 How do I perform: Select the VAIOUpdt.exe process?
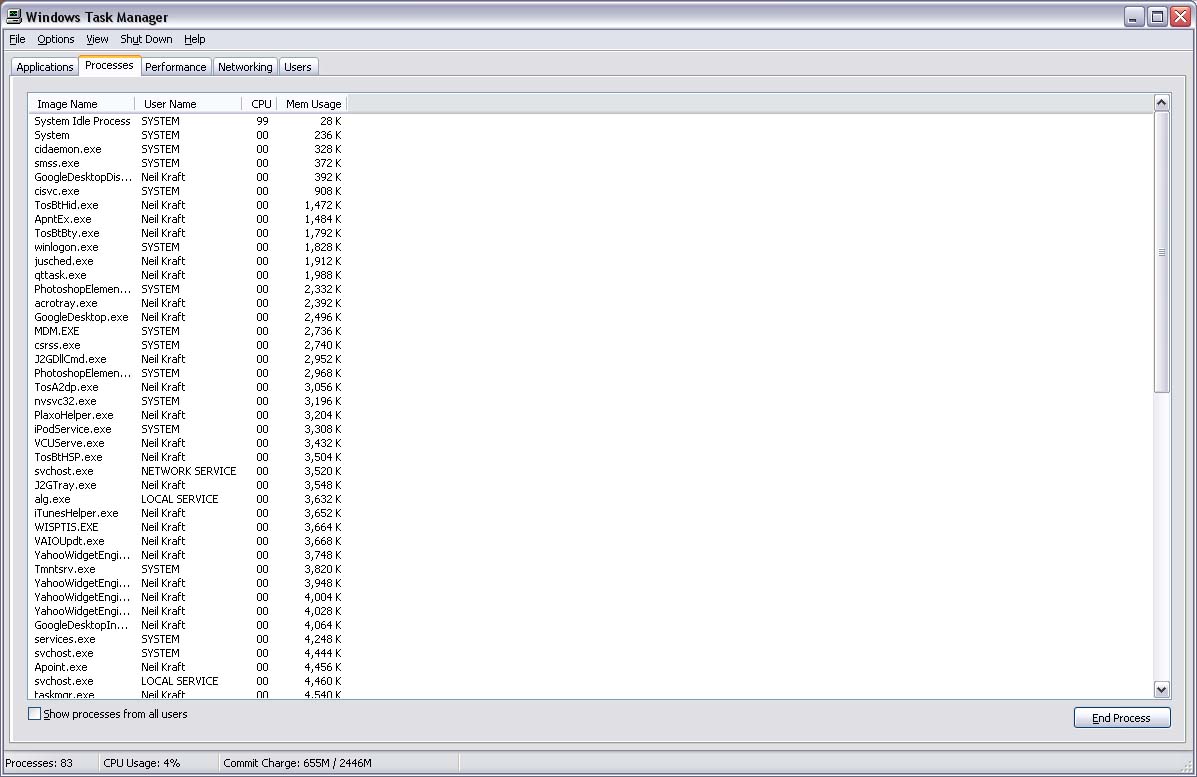[188, 541]
